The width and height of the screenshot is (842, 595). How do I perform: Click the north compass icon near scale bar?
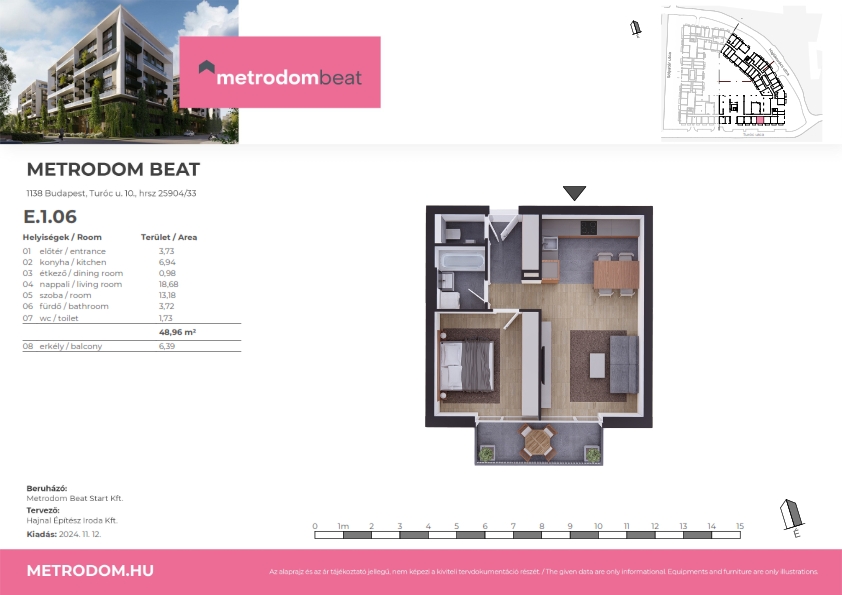tap(792, 518)
